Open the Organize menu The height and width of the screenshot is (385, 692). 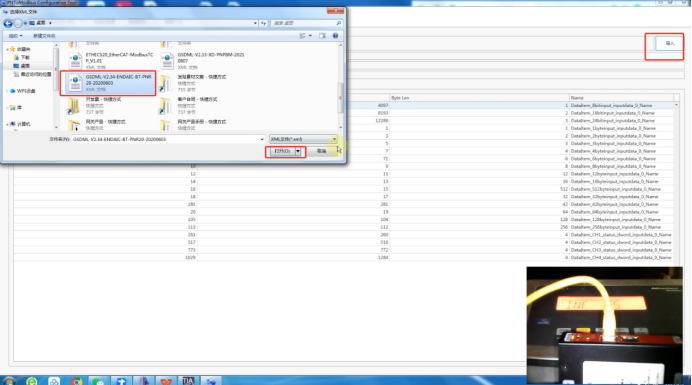[x=15, y=36]
